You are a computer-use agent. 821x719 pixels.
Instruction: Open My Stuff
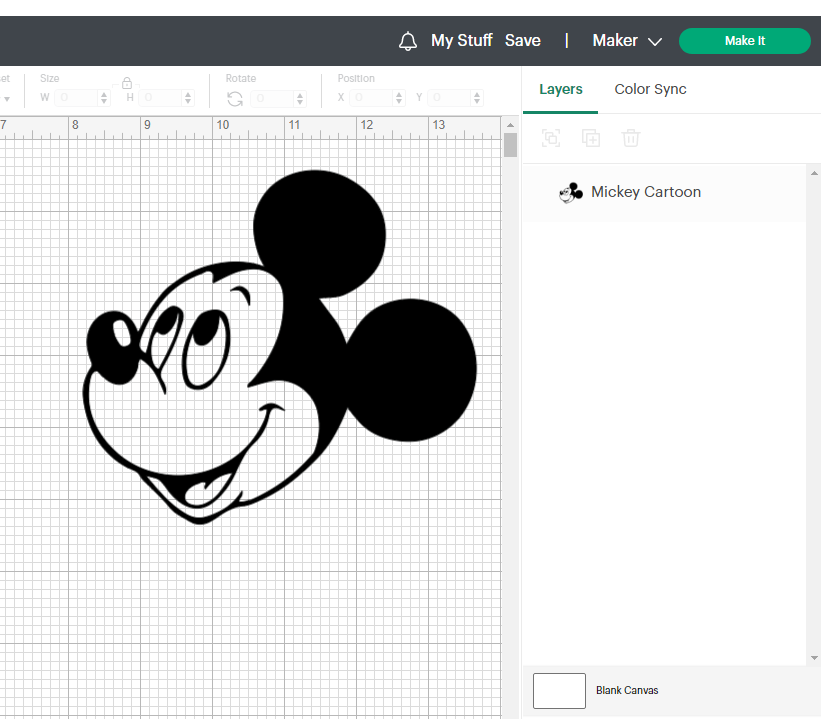[x=462, y=40]
